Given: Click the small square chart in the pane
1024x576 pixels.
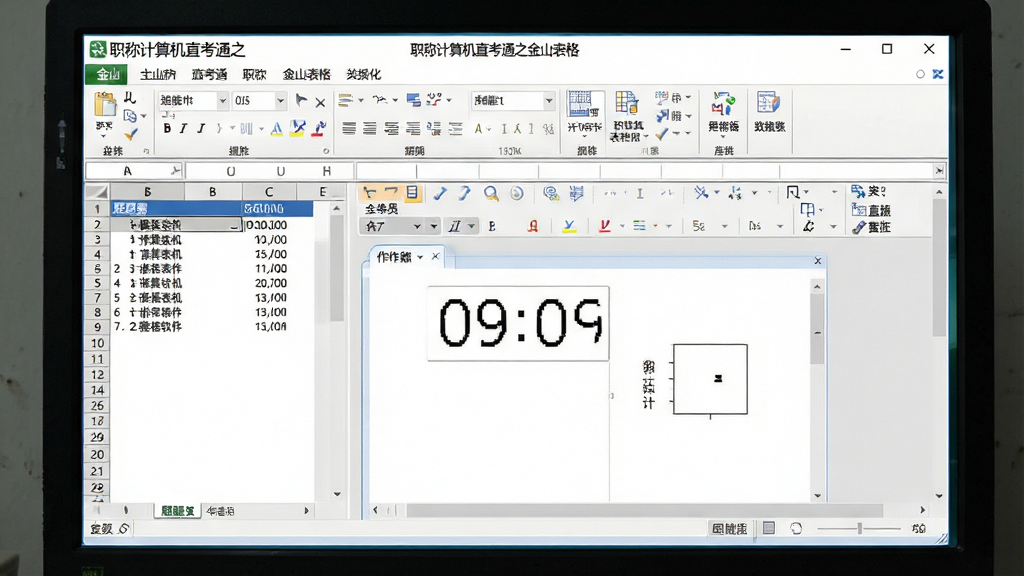Looking at the screenshot, I should (711, 379).
